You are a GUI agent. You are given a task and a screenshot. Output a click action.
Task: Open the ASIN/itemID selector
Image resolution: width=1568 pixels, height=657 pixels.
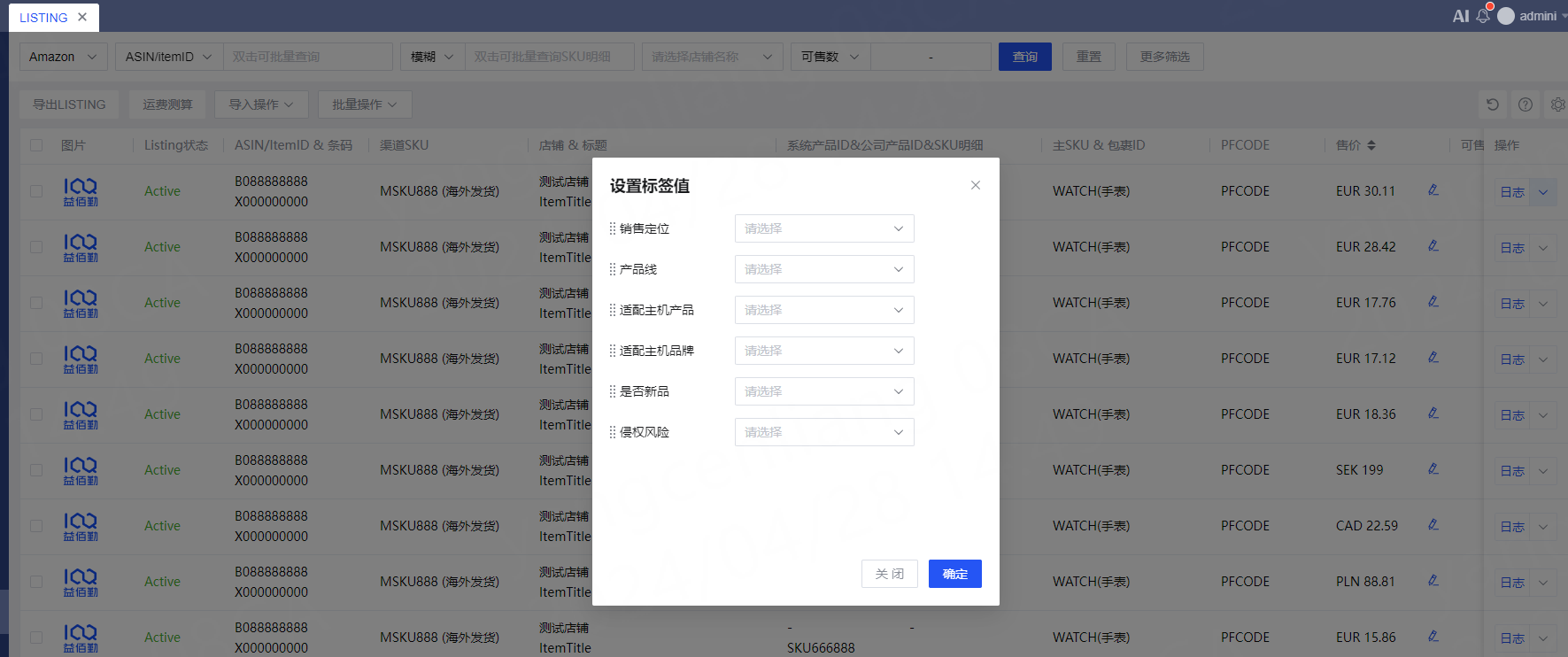click(169, 57)
